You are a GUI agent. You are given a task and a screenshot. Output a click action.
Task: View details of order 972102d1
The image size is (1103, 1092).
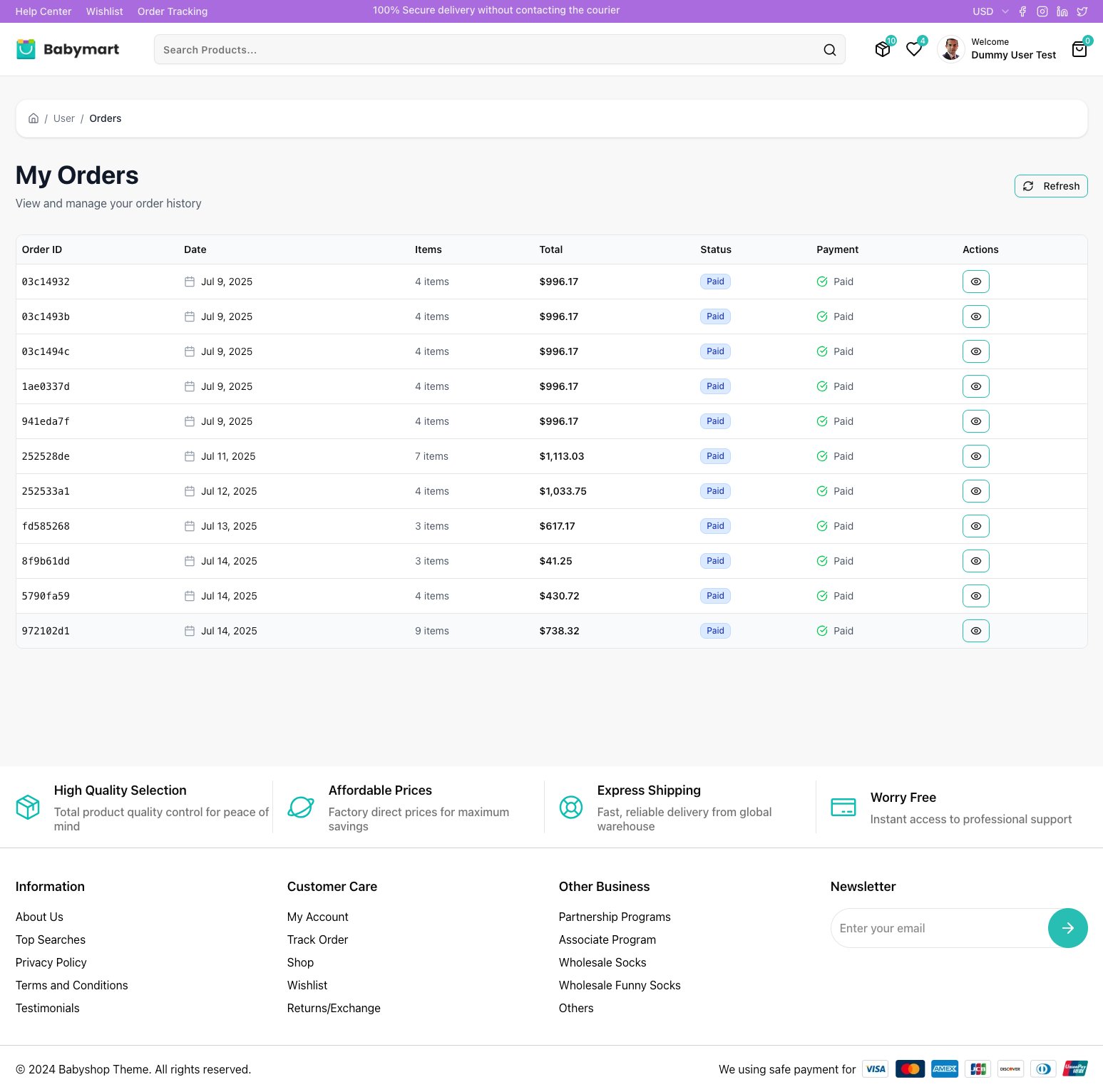click(975, 631)
